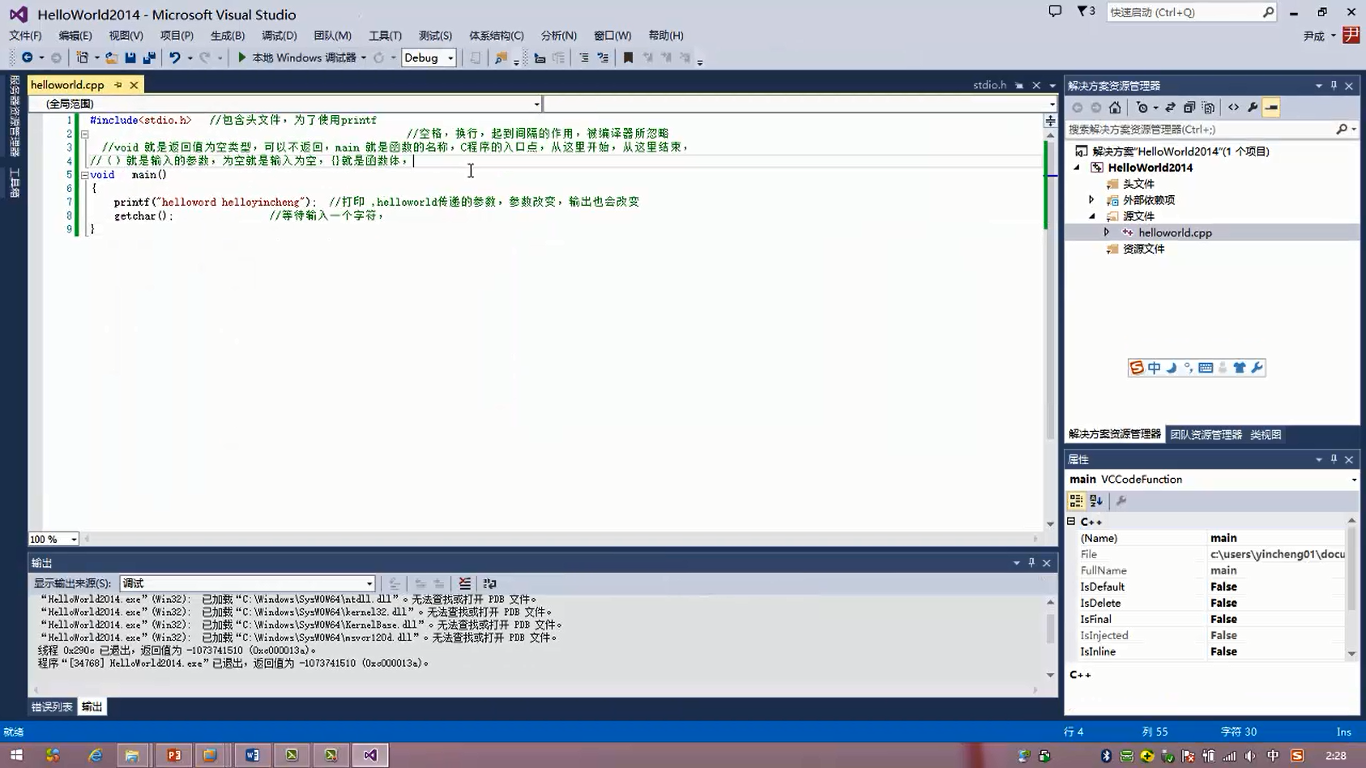This screenshot has height=768, width=1366.
Task: Select the helloworld.cpp editor tab
Action: [x=67, y=85]
